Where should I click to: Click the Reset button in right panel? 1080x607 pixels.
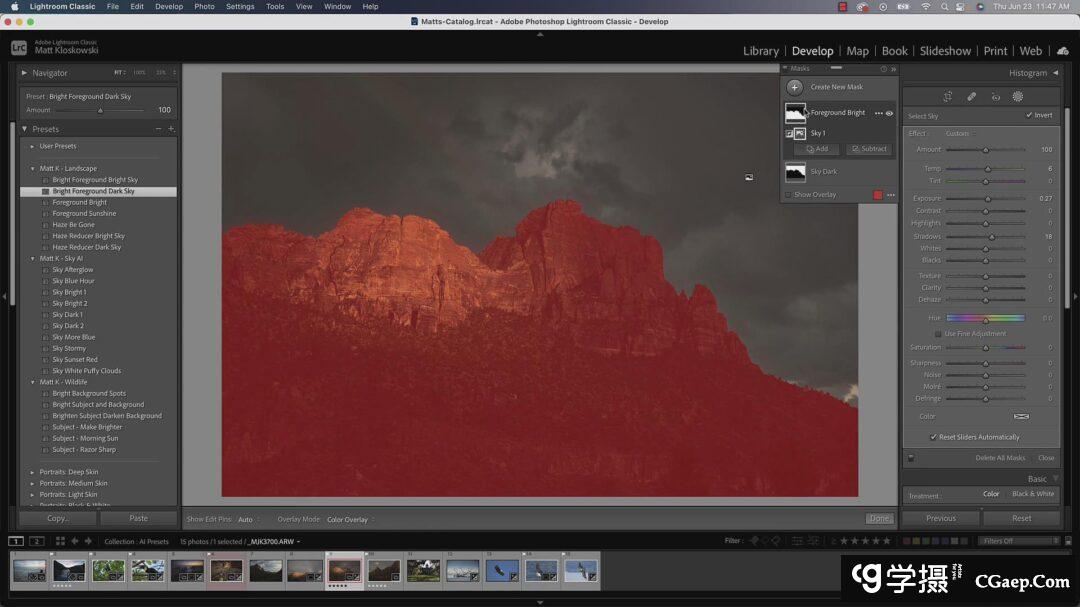(1021, 518)
